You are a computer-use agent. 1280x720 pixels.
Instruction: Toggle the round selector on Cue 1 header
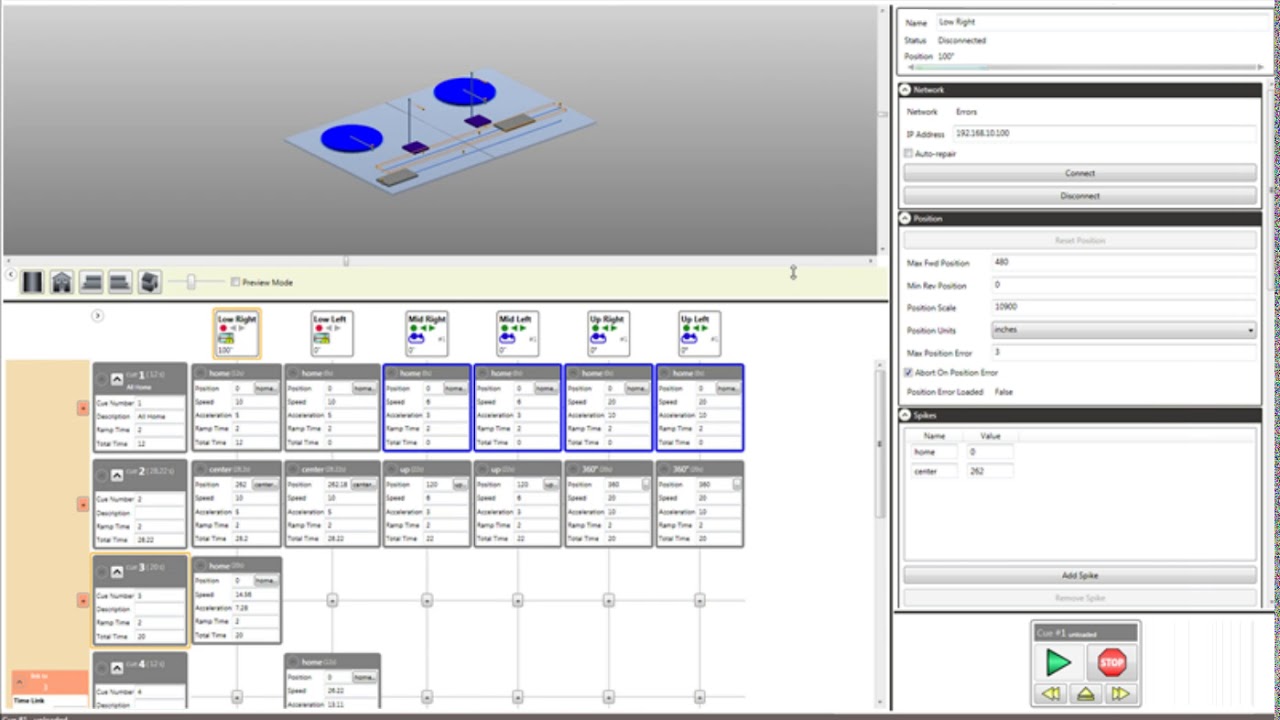pos(102,379)
